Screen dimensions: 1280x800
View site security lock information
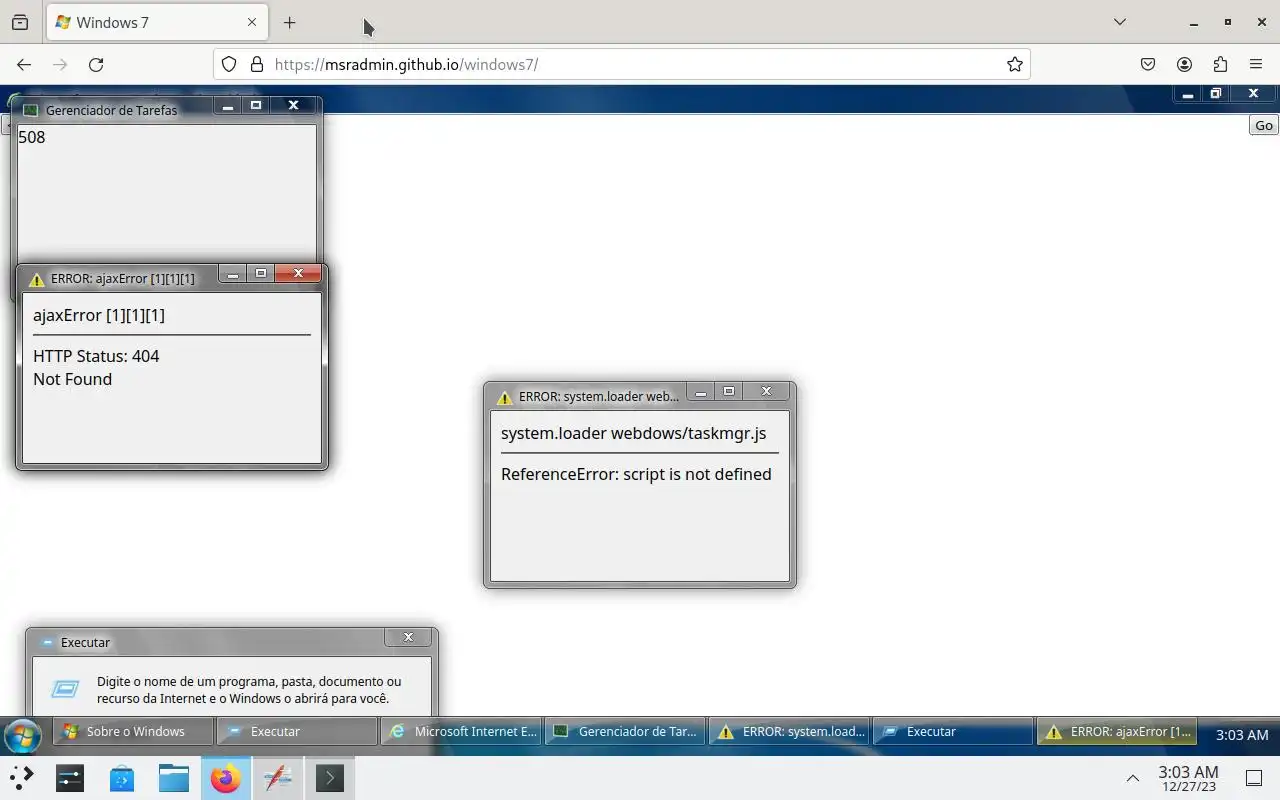(256, 64)
